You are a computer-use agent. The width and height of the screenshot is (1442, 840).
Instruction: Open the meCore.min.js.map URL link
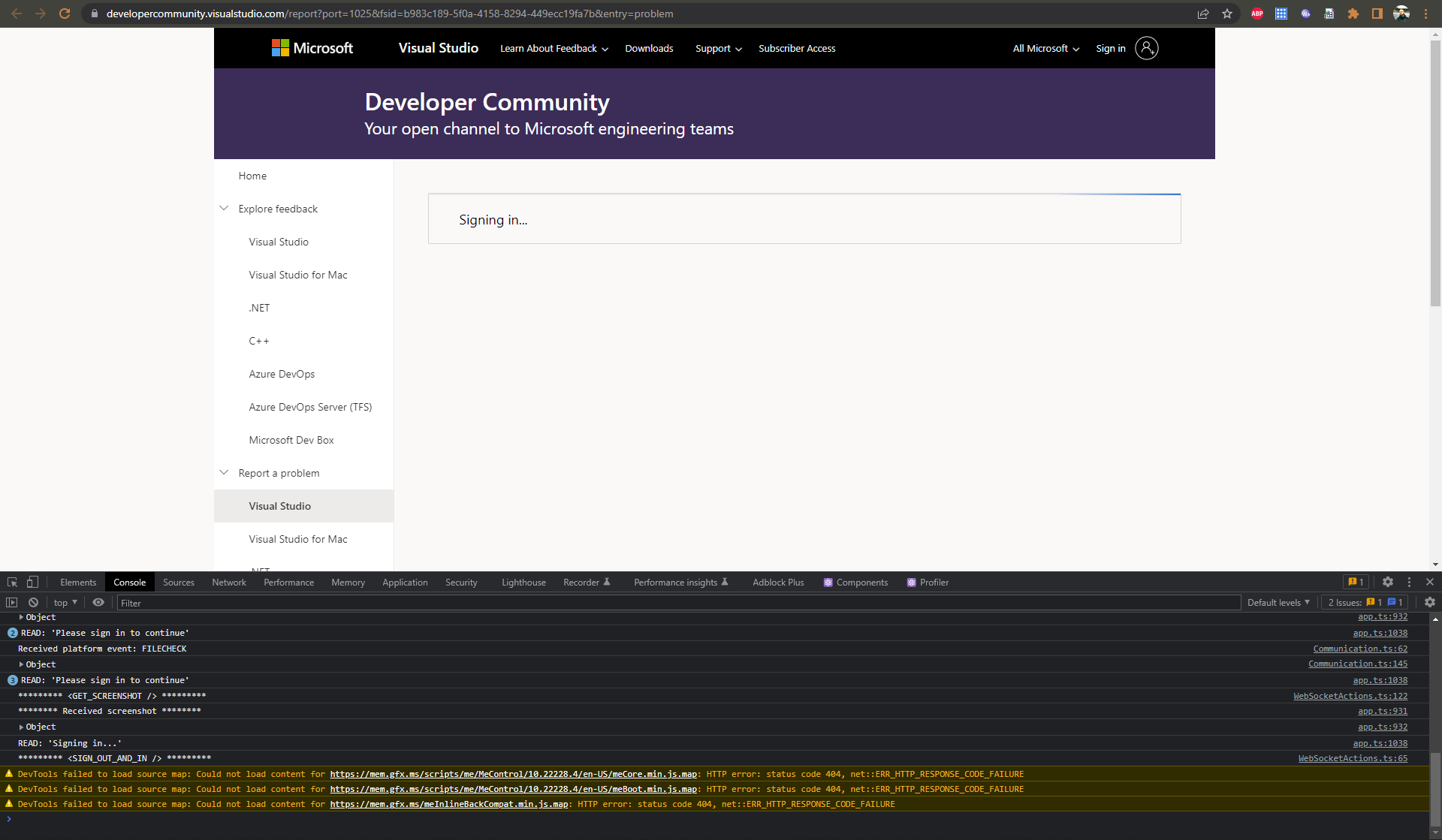[x=513, y=774]
